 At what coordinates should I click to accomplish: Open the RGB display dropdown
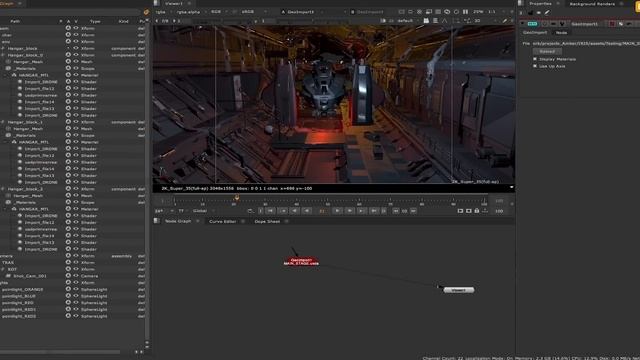coord(219,12)
